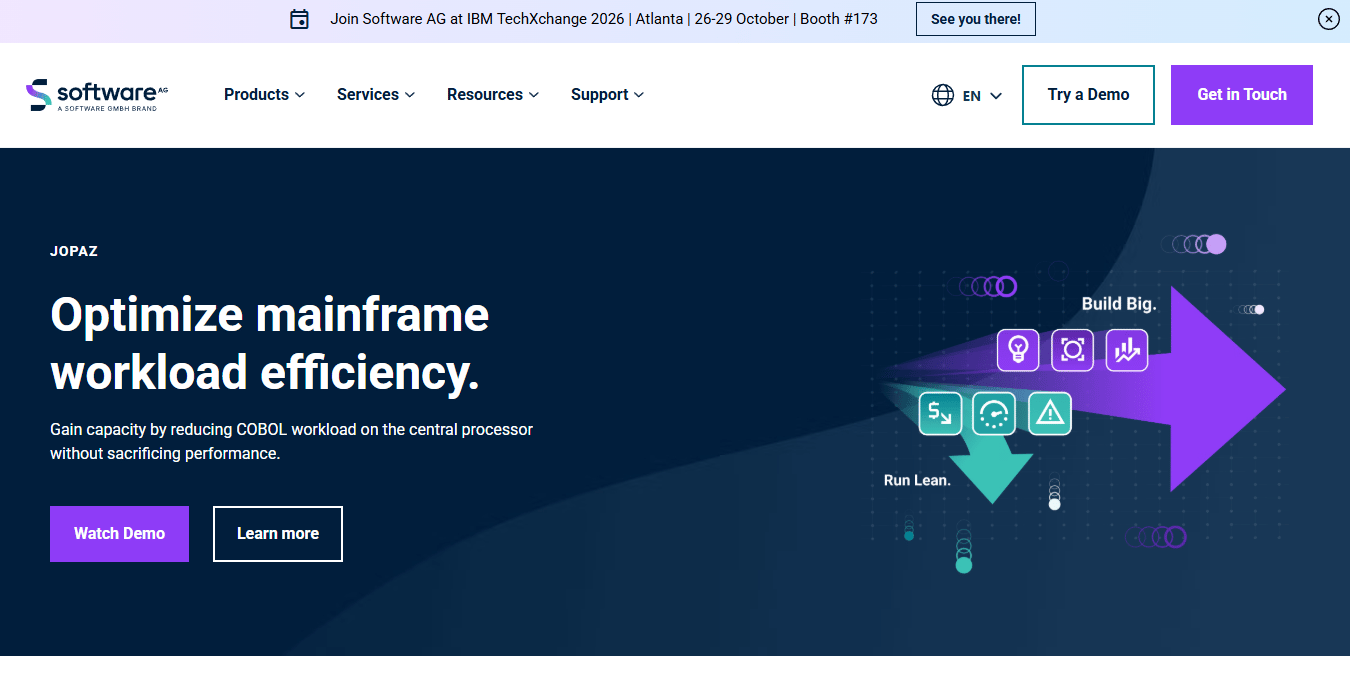Click the globe language icon
Image resolution: width=1350 pixels, height=696 pixels.
click(942, 95)
